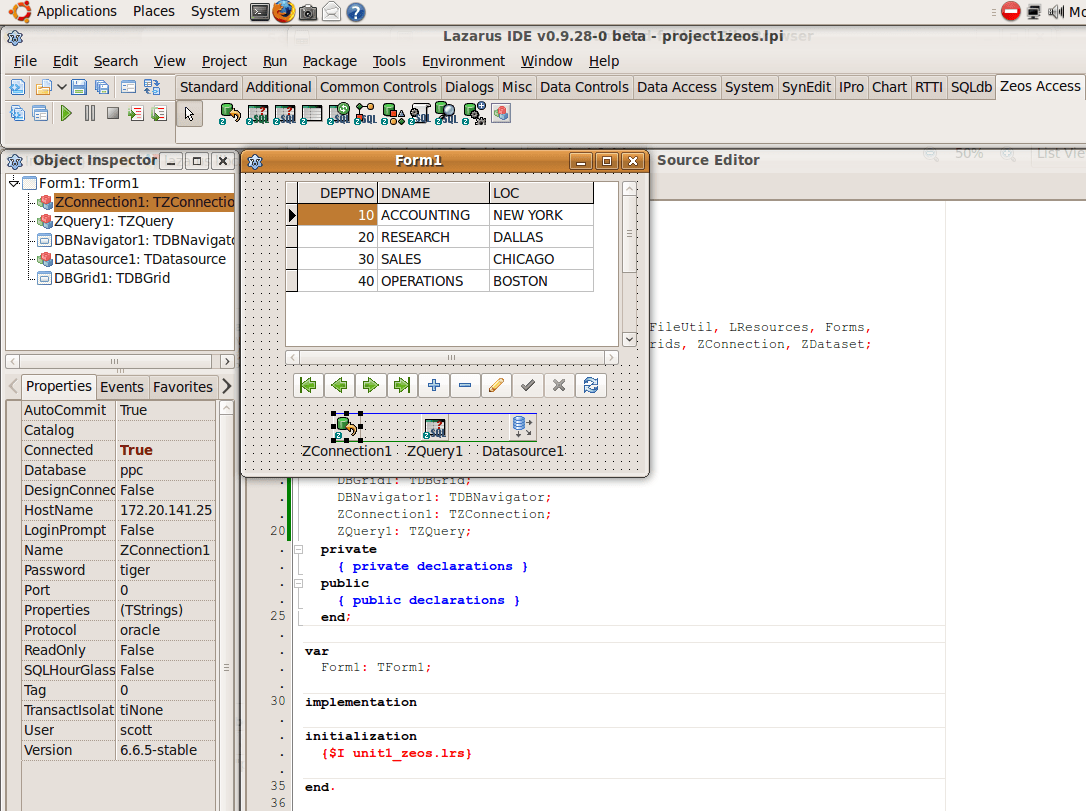This screenshot has height=811, width=1086.
Task: Click the View Forms icon
Action: 40,113
